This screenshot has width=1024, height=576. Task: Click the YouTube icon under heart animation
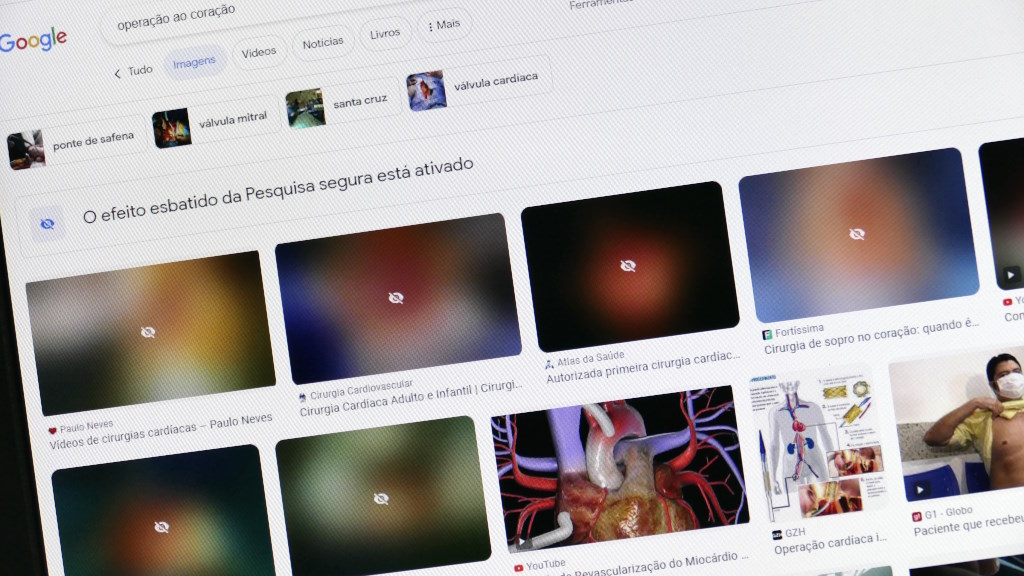519,568
